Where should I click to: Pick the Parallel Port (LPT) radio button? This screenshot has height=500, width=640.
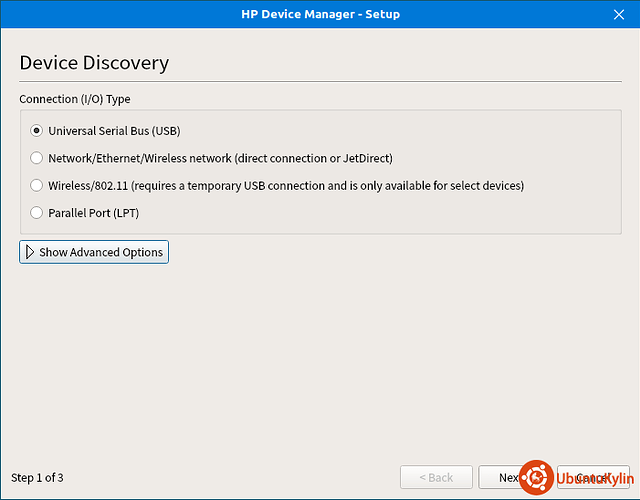pos(37,212)
